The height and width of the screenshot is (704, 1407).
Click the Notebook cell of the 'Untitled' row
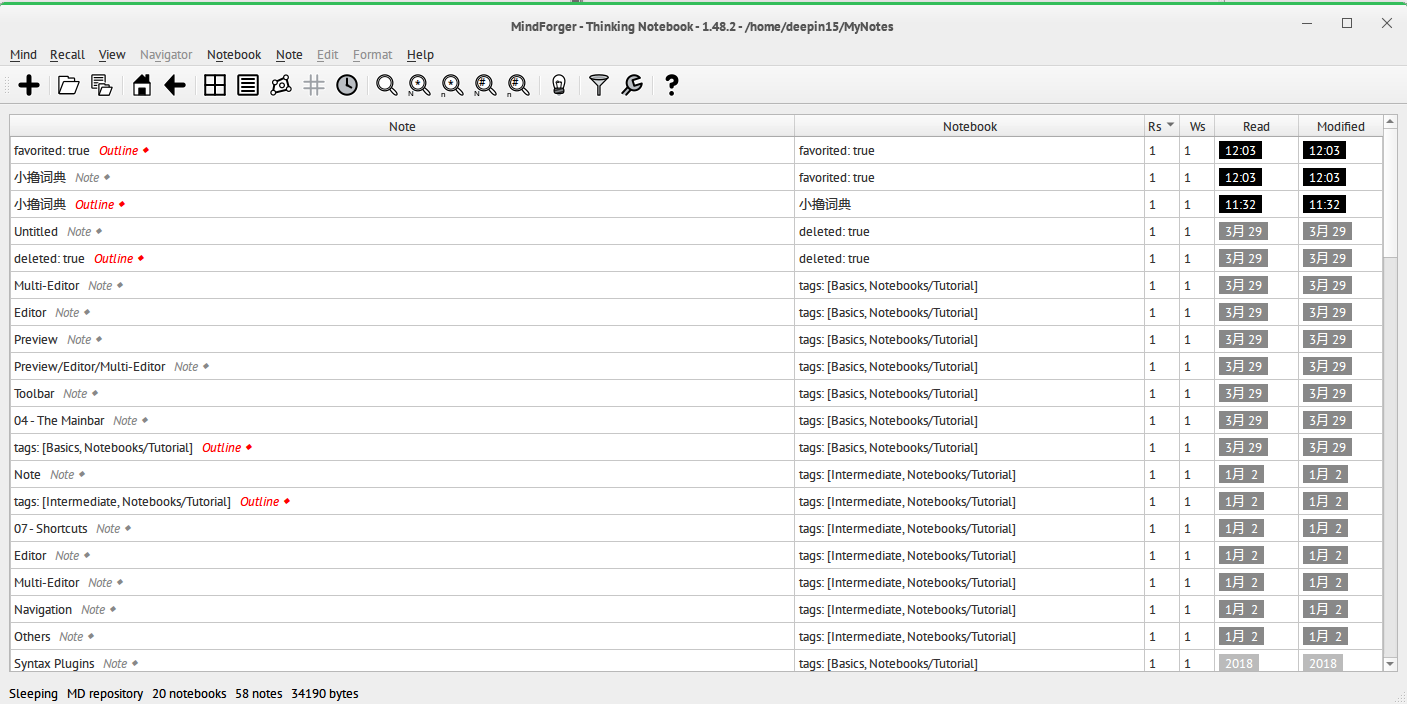coord(970,232)
